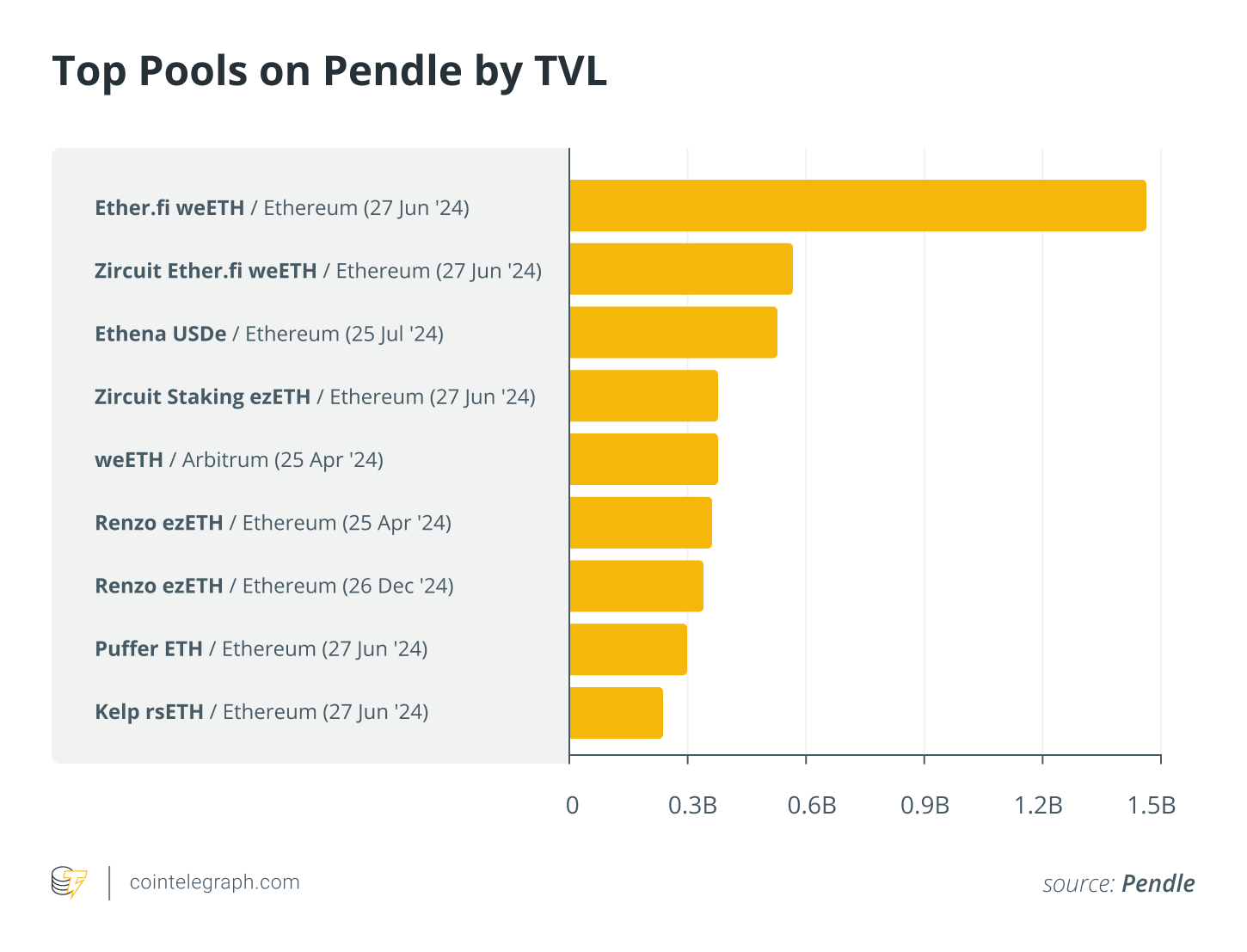
Task: Select the Renzo ezETH 25 Apr bar
Action: click(641, 522)
